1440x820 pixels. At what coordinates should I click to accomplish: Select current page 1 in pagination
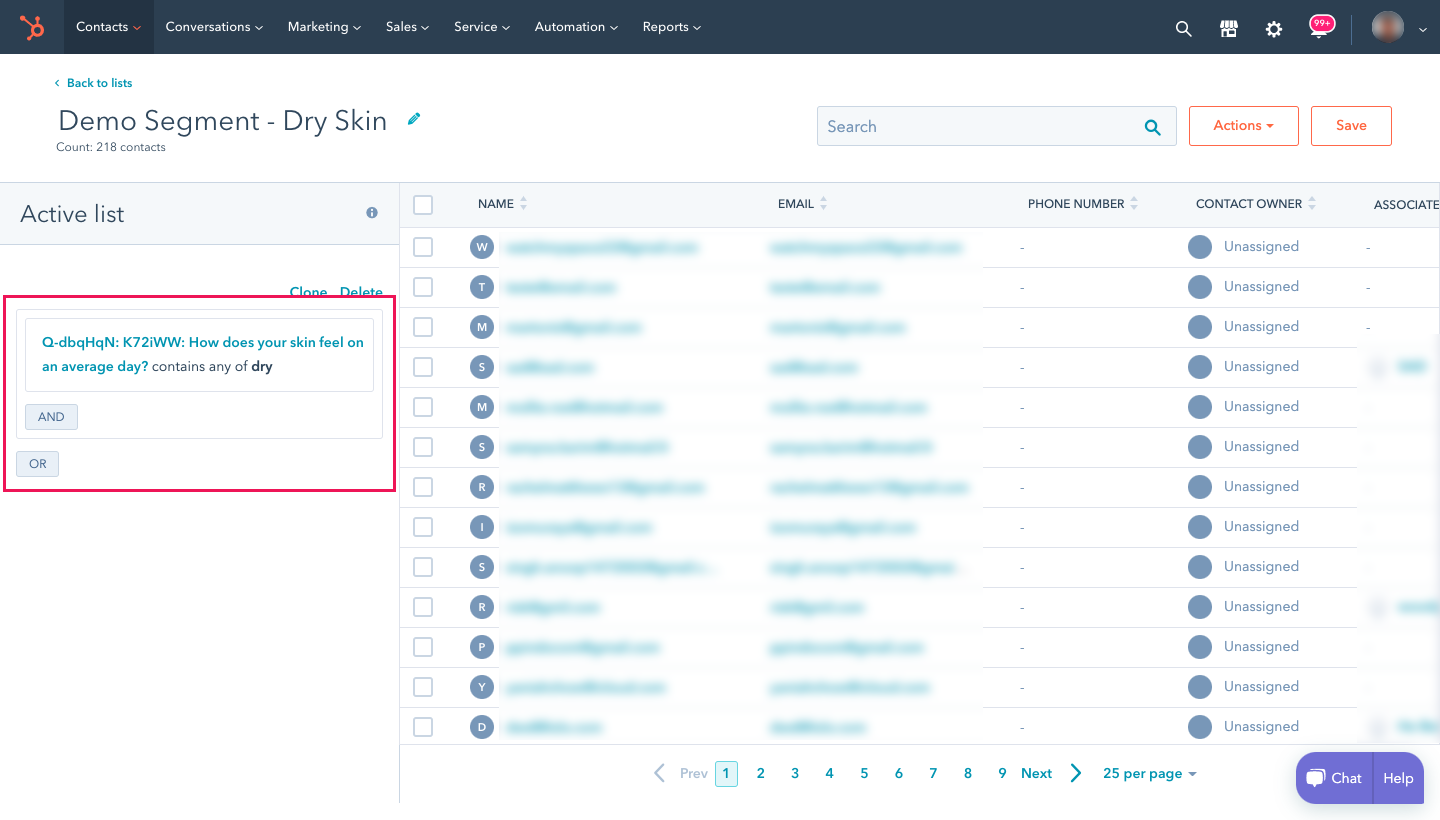[727, 773]
